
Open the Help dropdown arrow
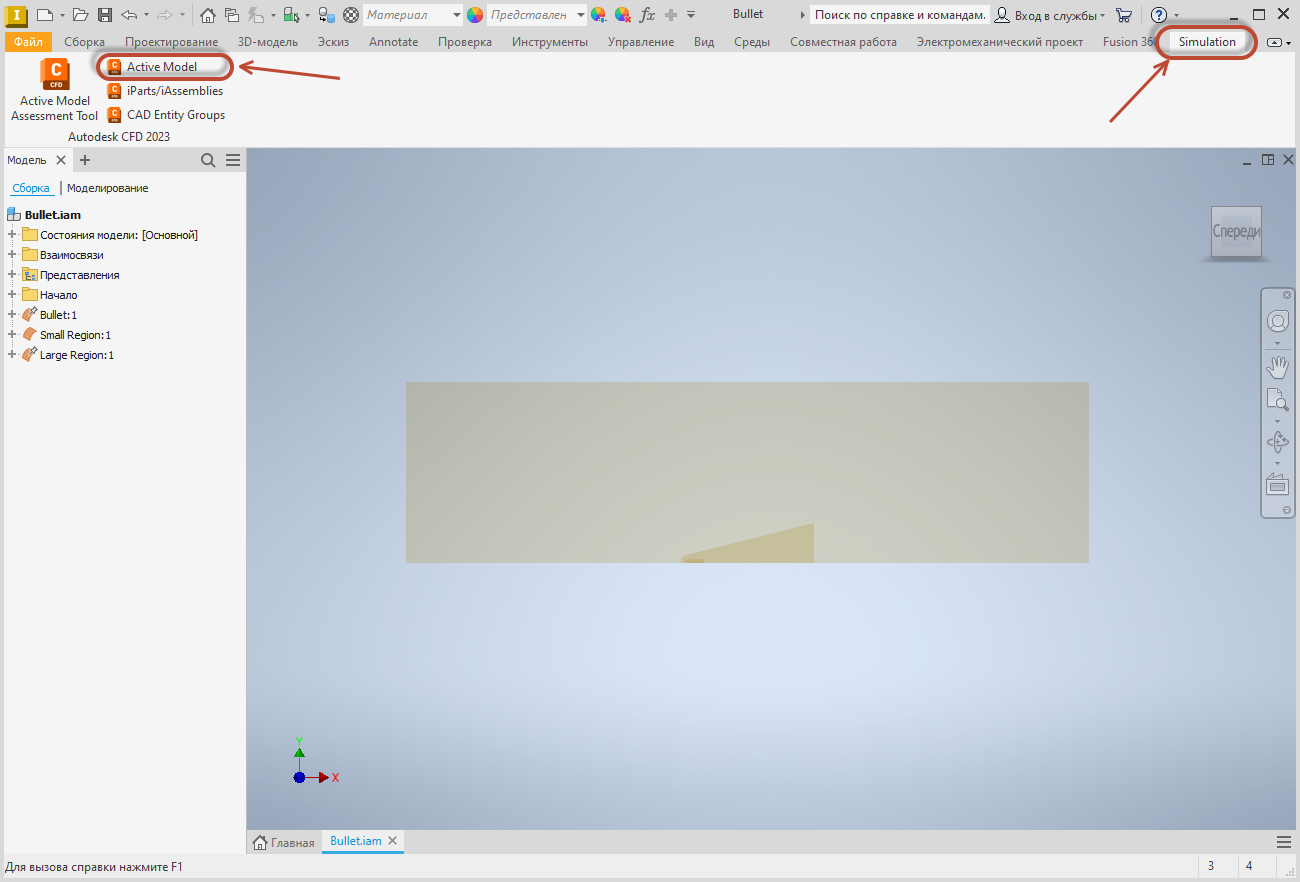pyautogui.click(x=1176, y=15)
